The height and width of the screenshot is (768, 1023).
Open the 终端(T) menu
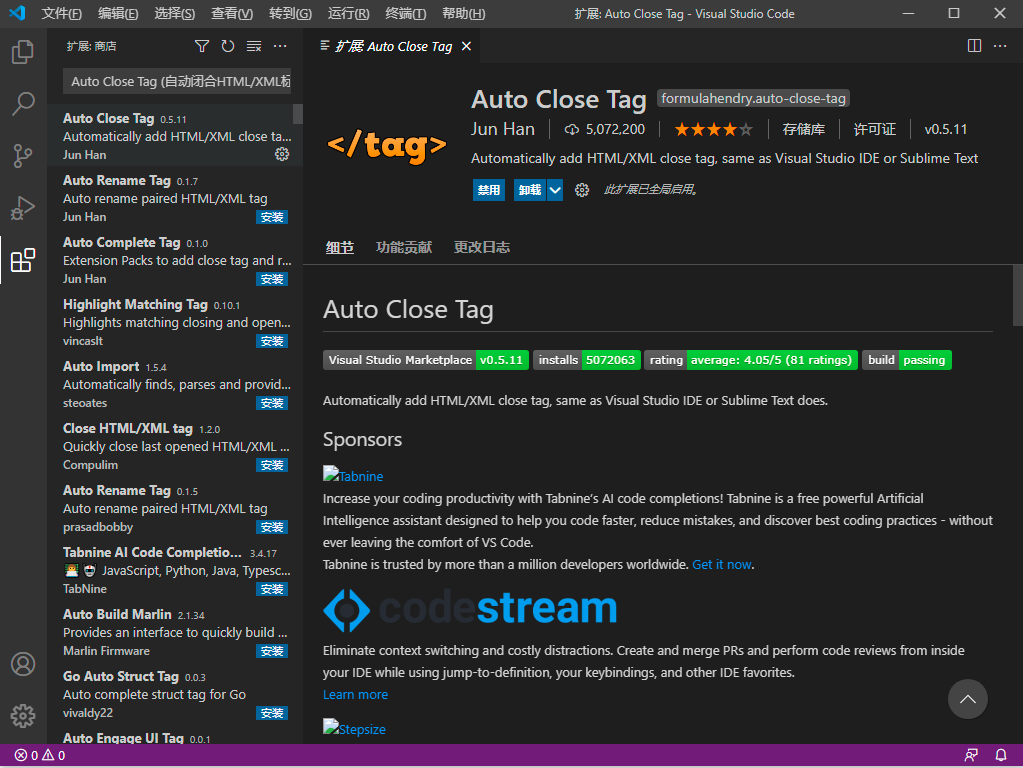(406, 14)
